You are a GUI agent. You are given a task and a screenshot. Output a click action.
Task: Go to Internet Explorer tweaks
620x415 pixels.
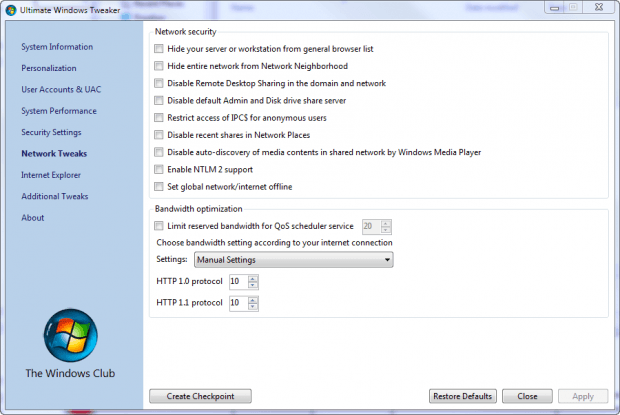pos(51,175)
